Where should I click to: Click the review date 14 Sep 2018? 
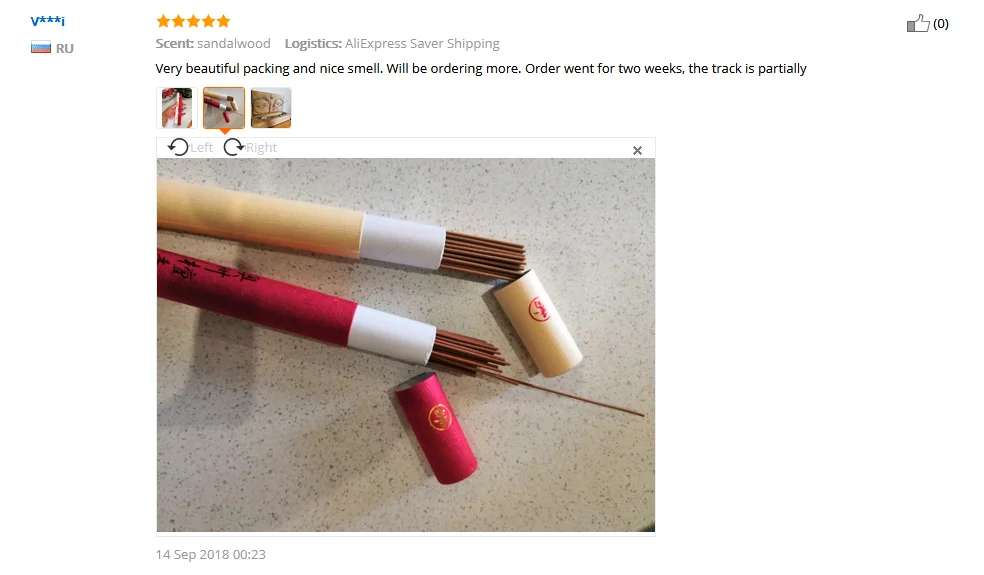click(x=210, y=554)
